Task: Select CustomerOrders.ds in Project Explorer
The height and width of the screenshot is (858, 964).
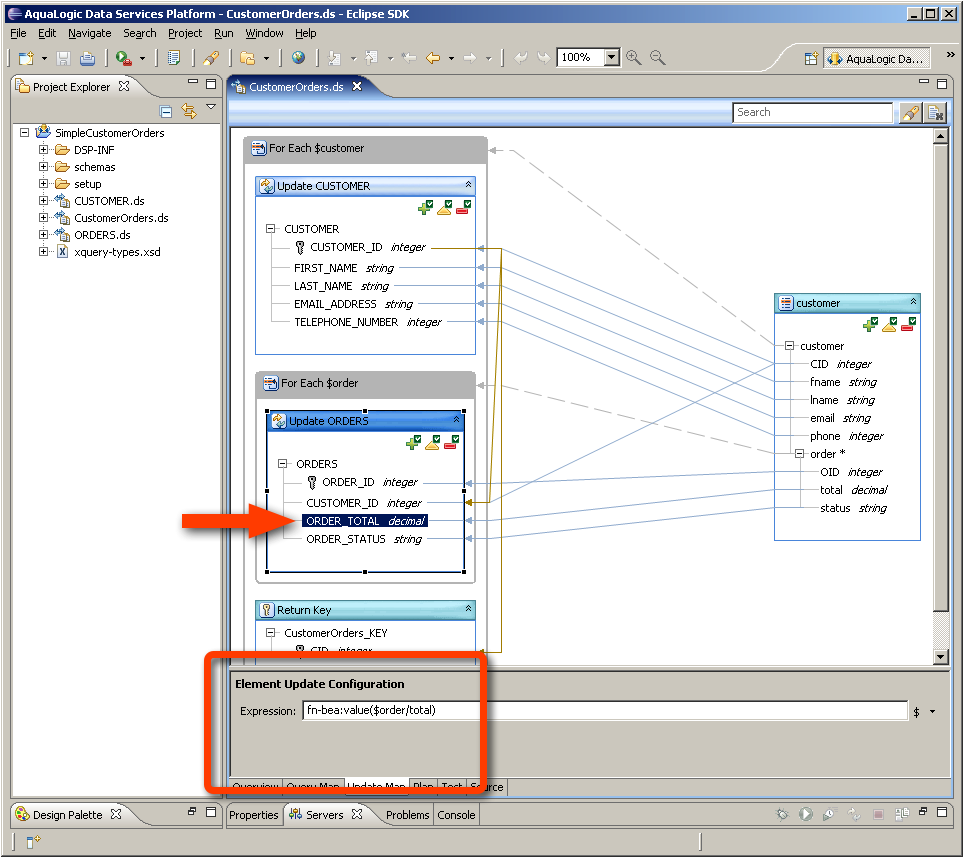Action: [x=121, y=218]
